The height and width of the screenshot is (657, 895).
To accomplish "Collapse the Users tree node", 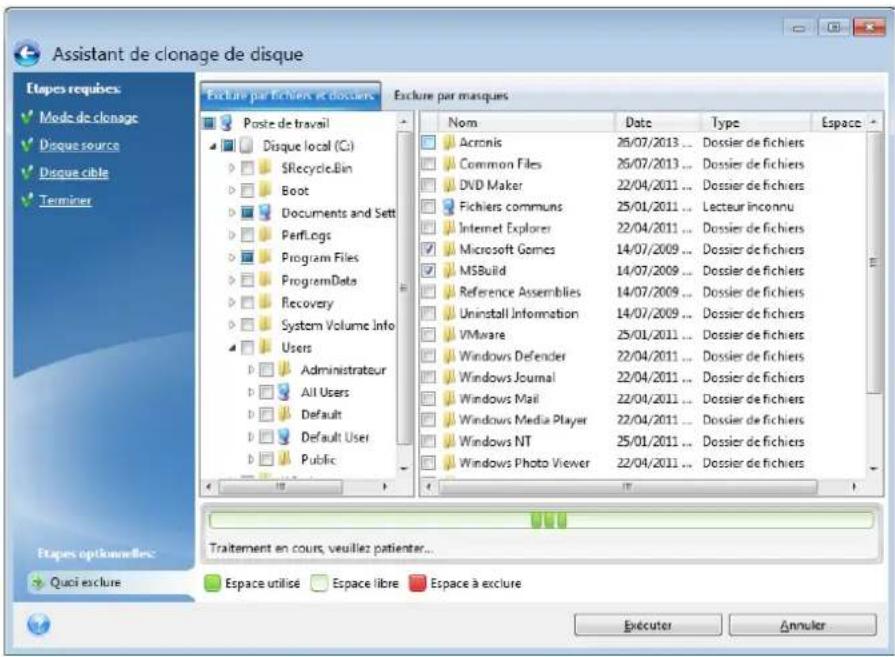I will 232,347.
